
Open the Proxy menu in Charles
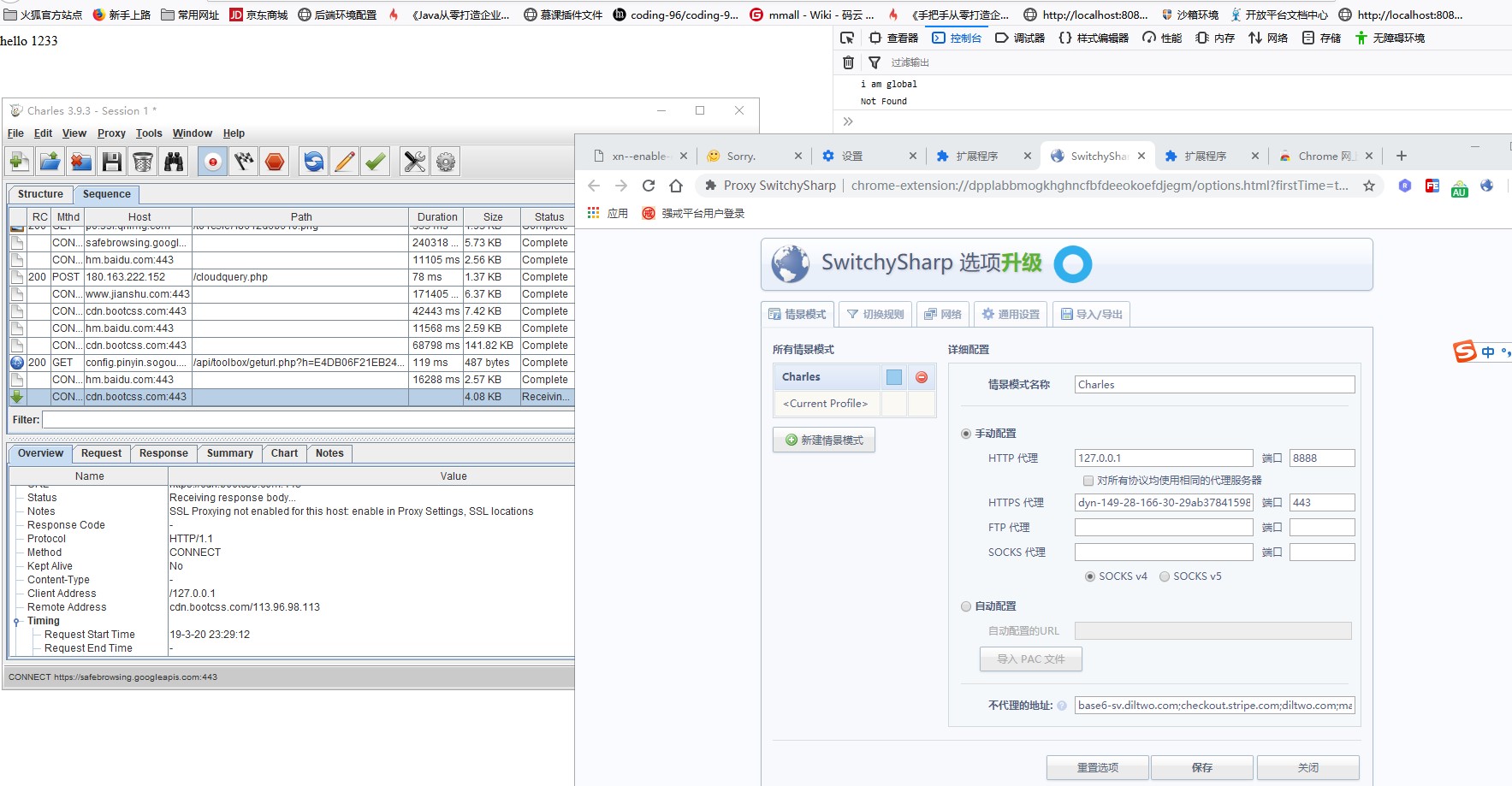111,133
